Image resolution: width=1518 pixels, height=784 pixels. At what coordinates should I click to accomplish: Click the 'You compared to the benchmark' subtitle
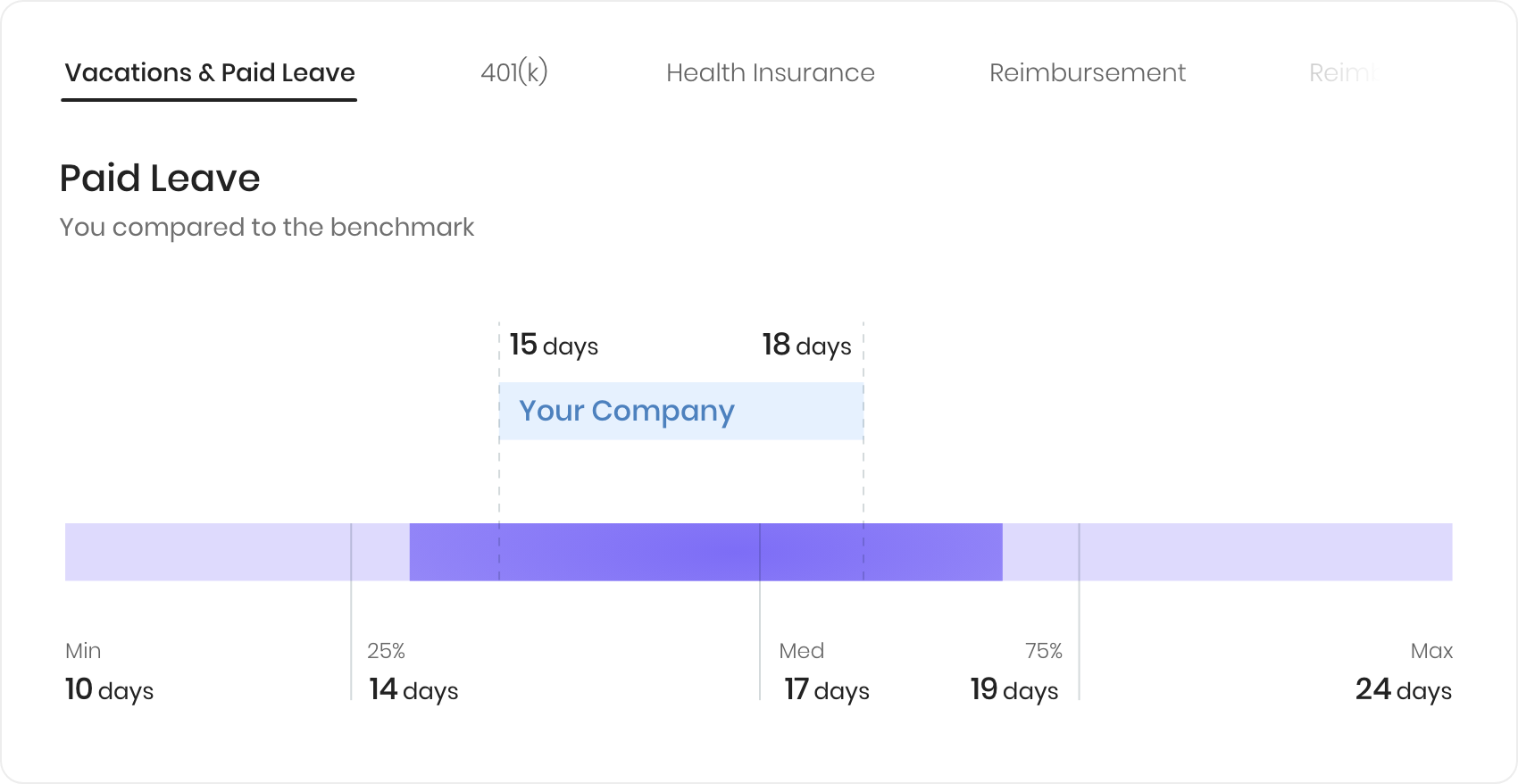point(267,228)
